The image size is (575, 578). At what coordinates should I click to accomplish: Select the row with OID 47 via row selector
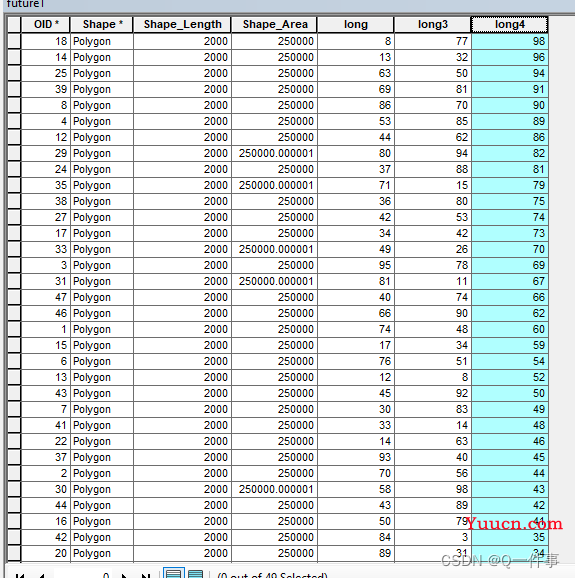pos(14,297)
